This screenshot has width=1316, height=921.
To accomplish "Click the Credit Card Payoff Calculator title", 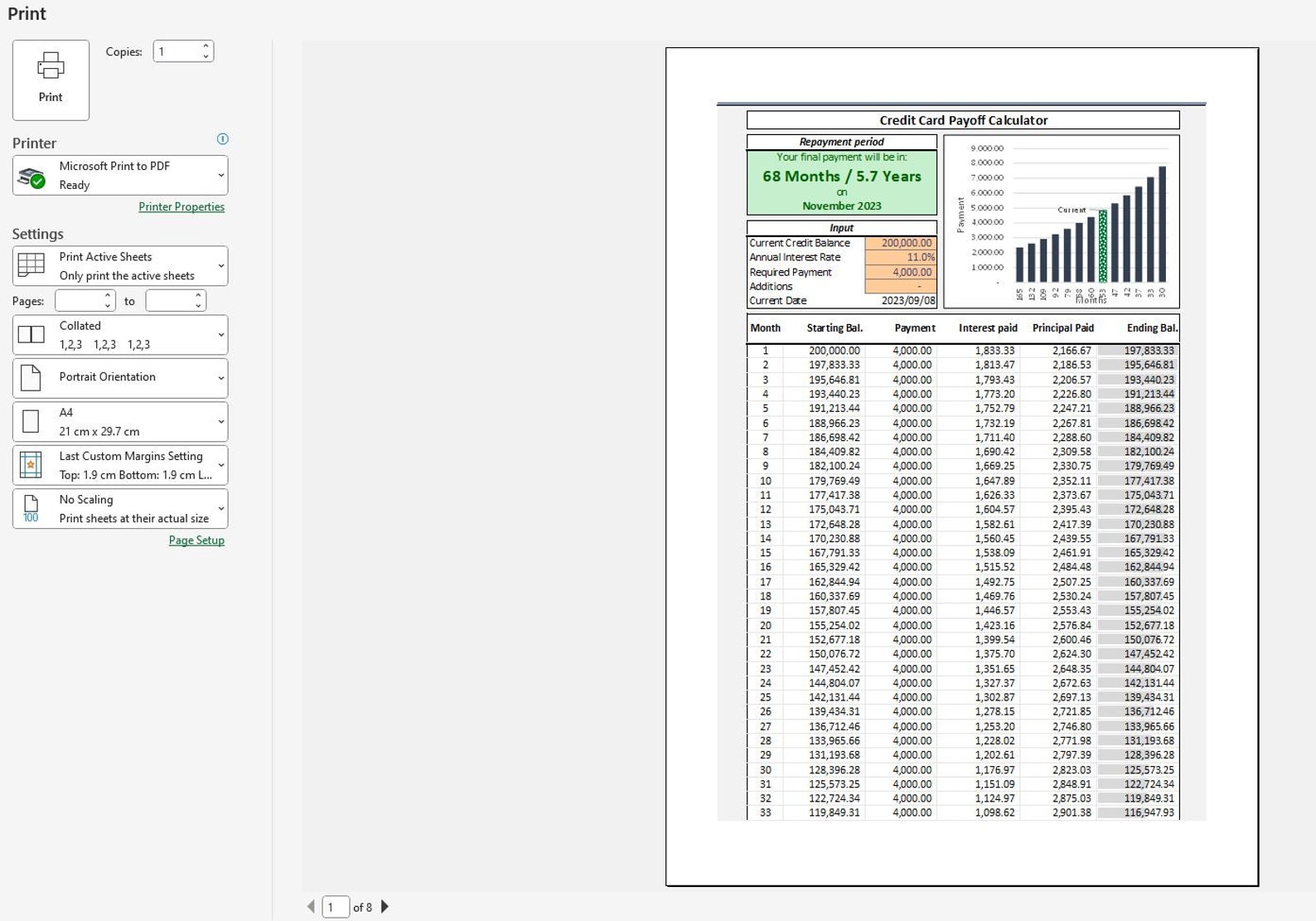I will [x=963, y=120].
